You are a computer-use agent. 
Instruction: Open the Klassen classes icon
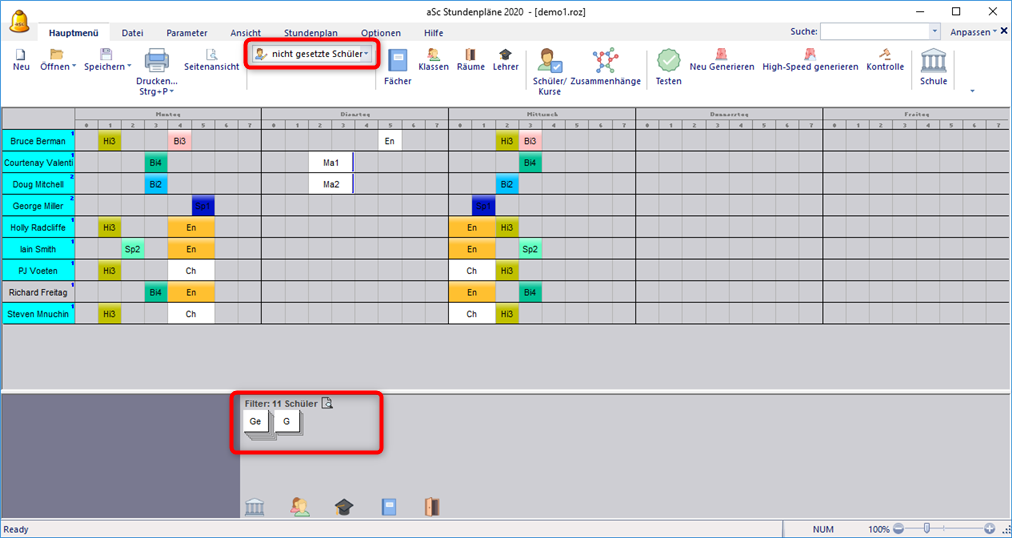click(x=433, y=55)
